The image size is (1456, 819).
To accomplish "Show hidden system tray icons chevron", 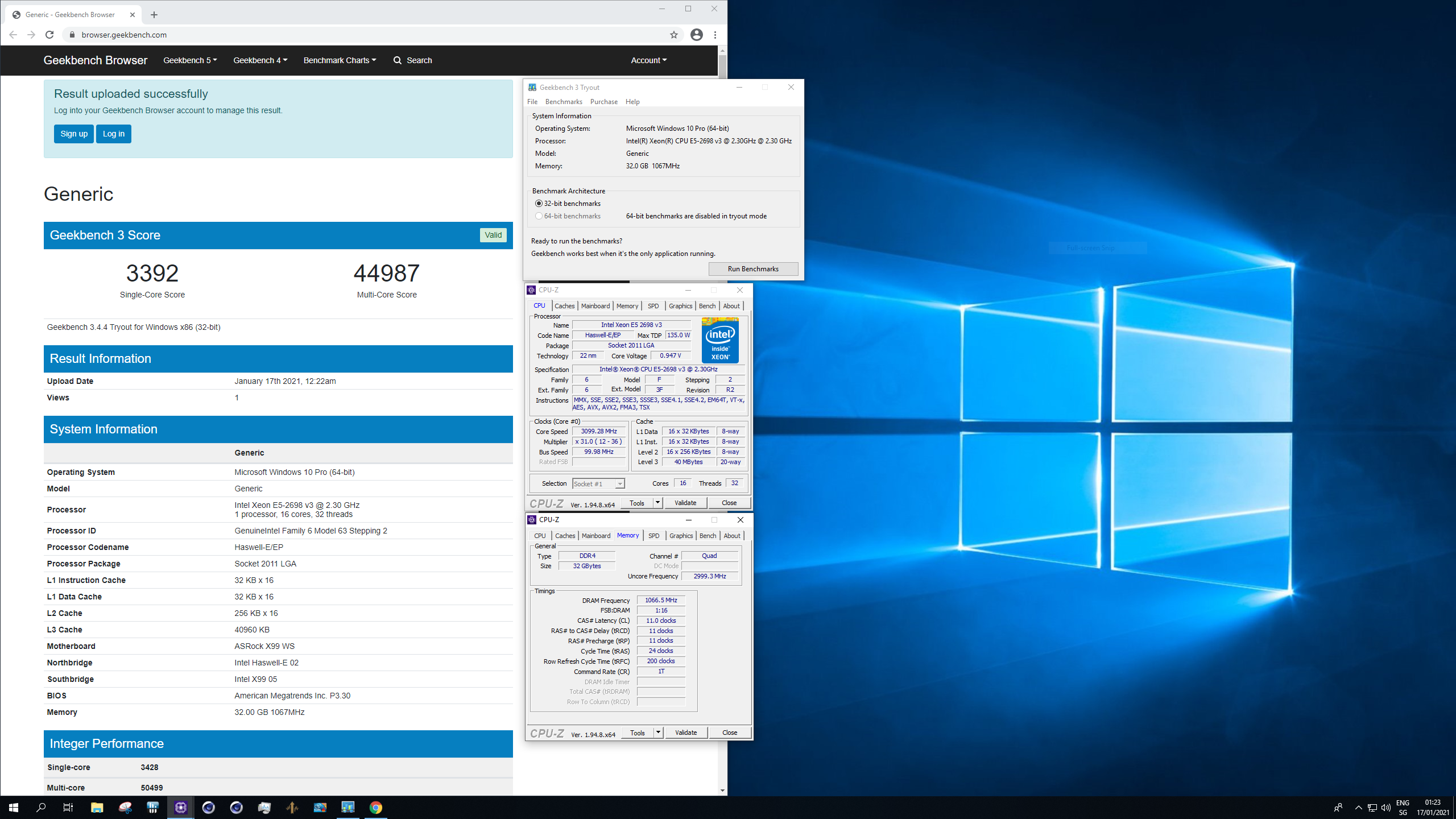I will [1359, 808].
